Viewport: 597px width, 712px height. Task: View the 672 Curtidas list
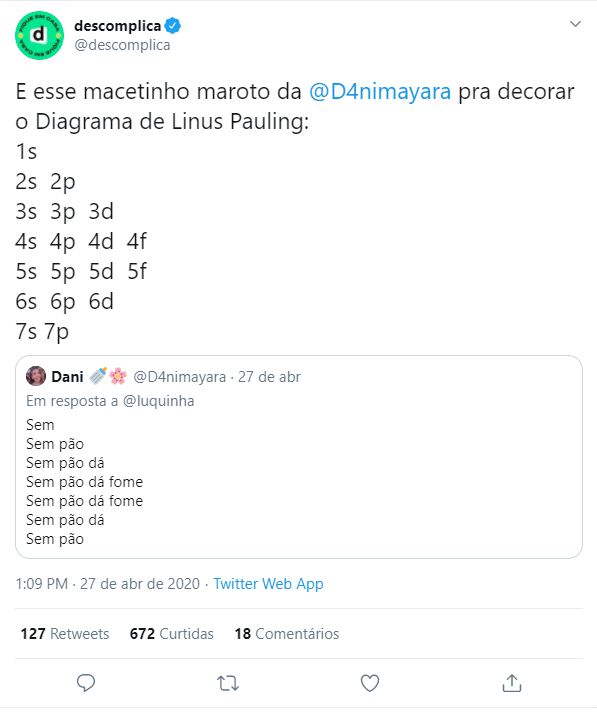[x=172, y=633]
